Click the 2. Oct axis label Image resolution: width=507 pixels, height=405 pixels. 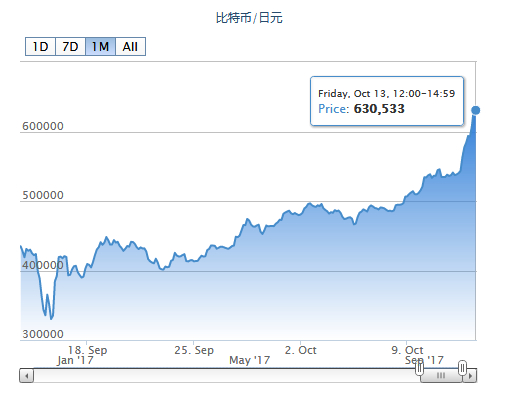click(301, 350)
